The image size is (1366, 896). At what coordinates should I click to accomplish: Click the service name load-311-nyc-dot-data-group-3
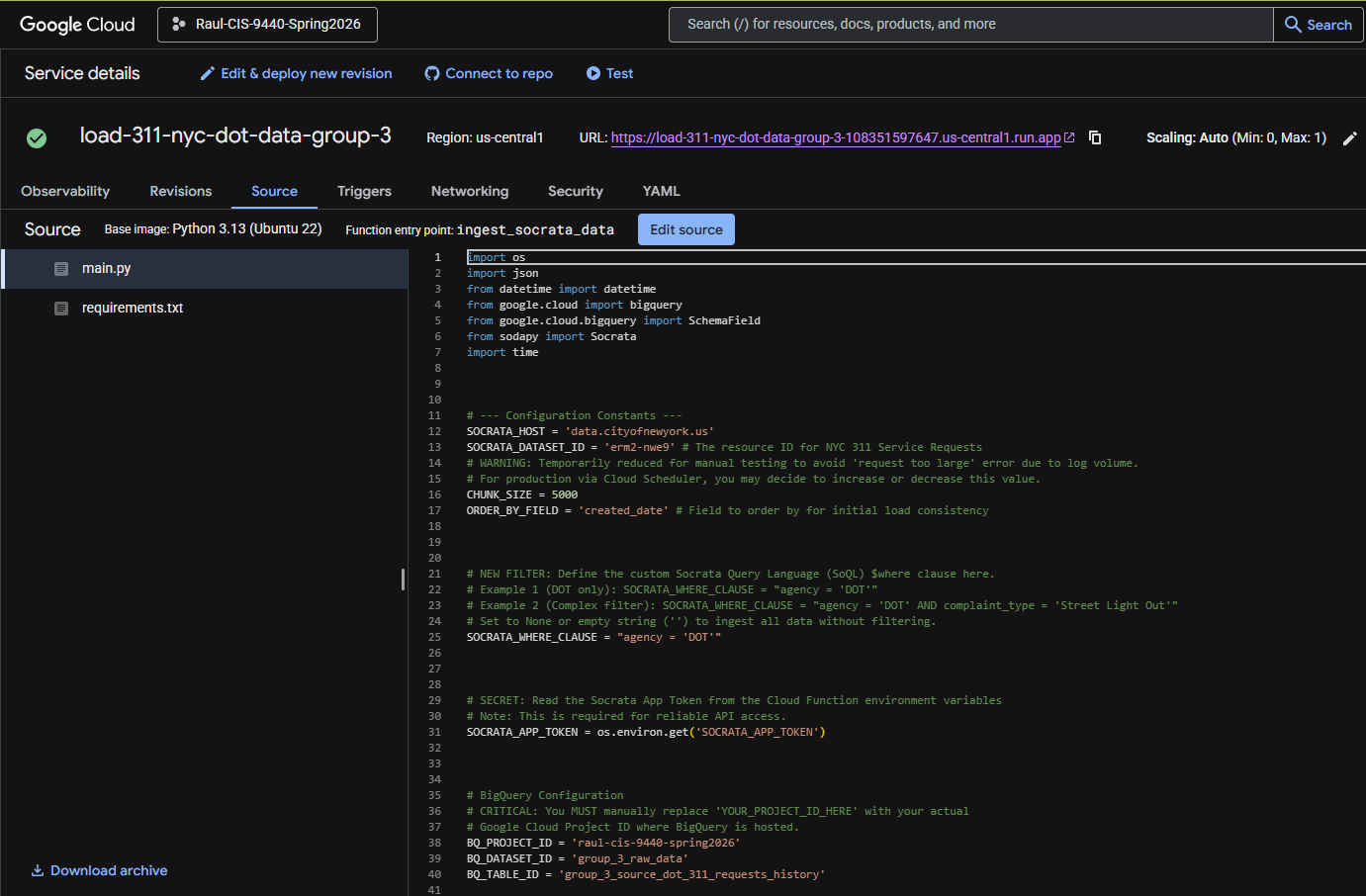(235, 135)
